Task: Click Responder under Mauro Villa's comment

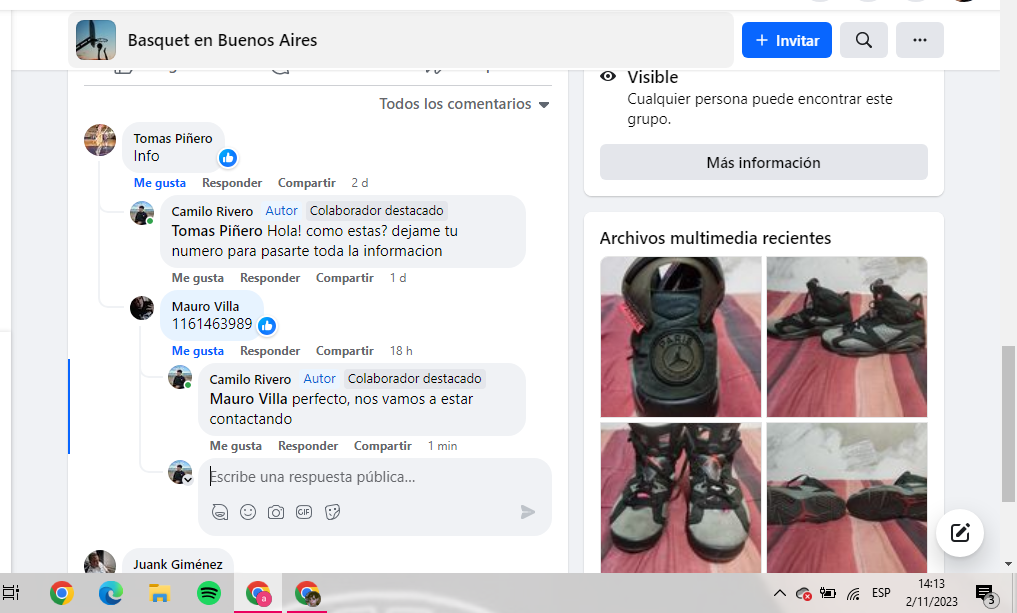Action: point(270,351)
